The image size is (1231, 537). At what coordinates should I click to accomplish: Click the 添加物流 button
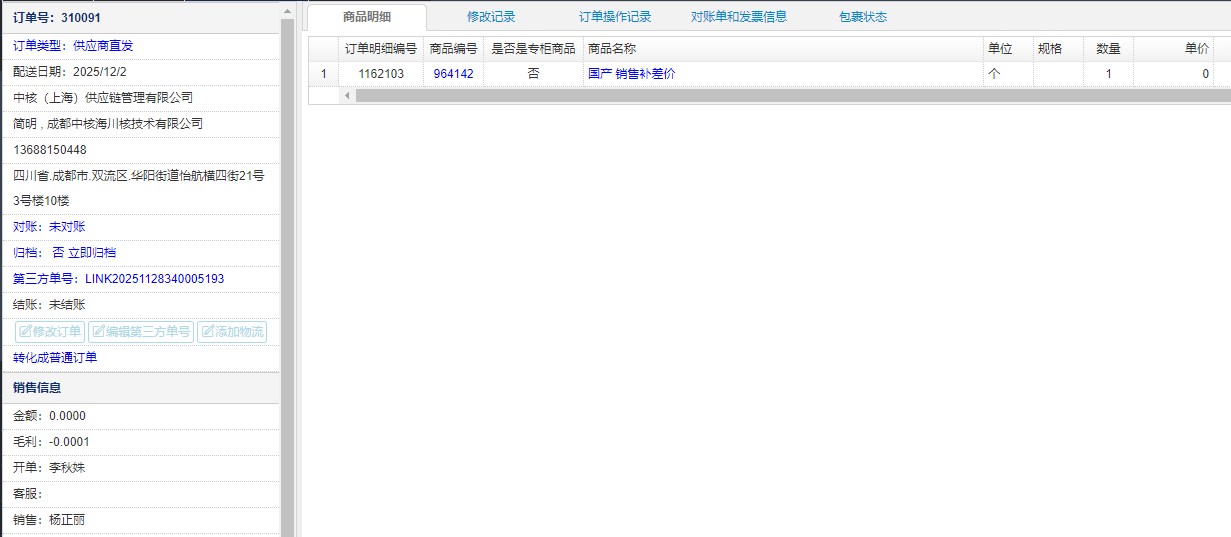coord(232,332)
